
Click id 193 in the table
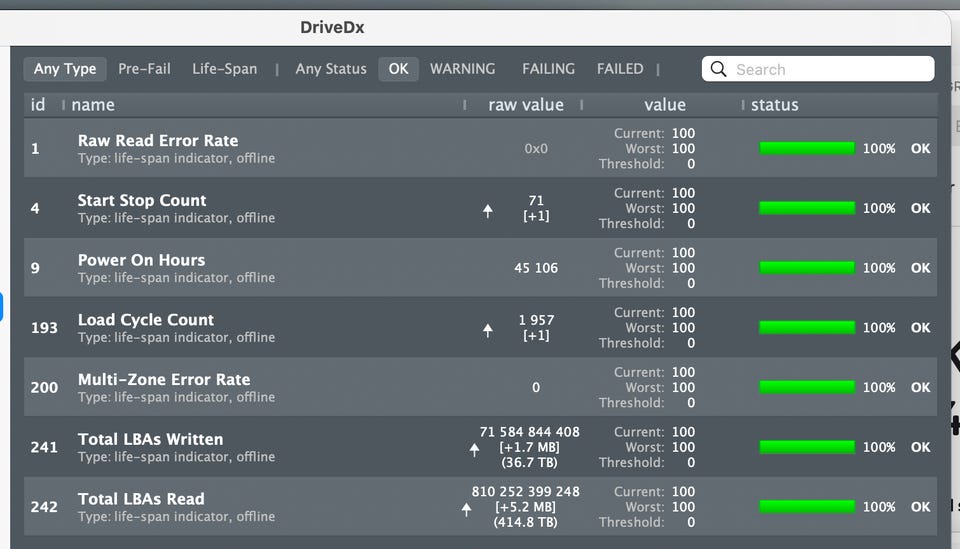[44, 328]
